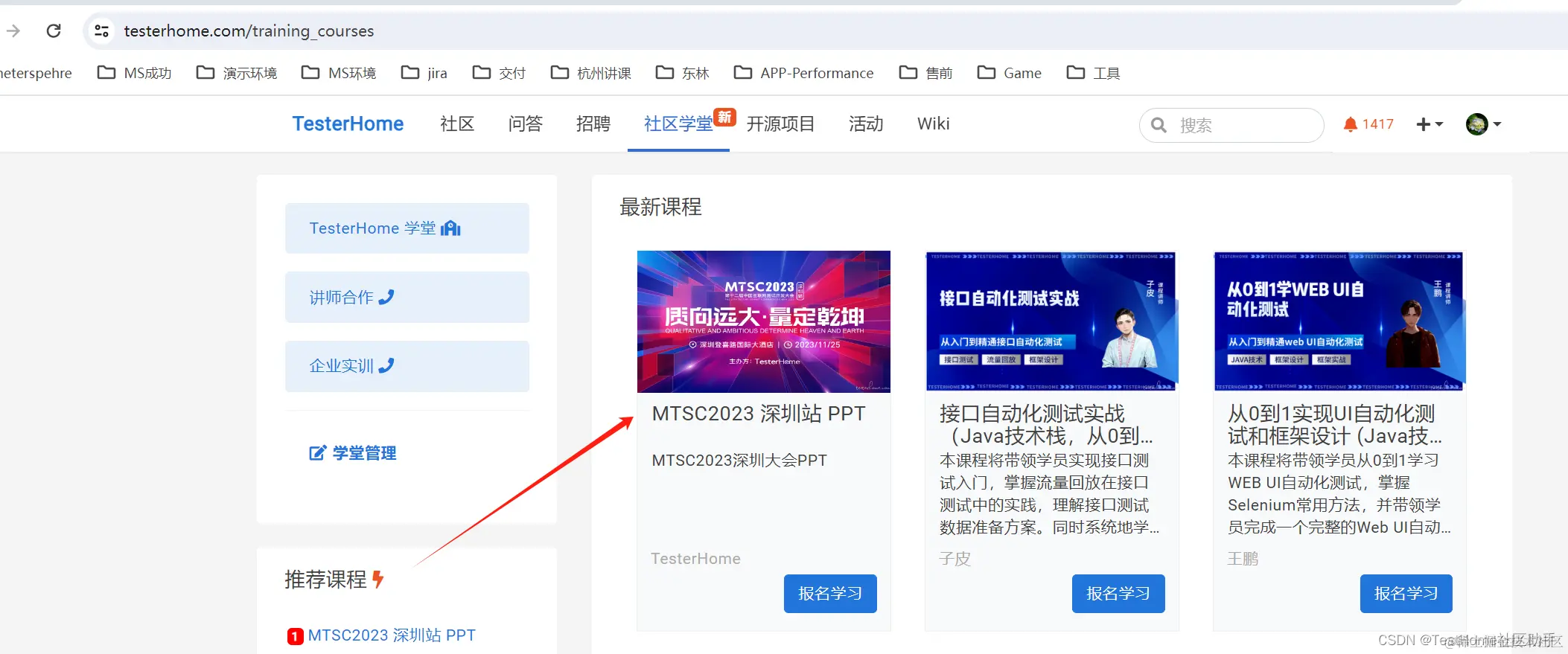1568x654 pixels.
Task: Open the user avatar menu
Action: coord(1483,124)
